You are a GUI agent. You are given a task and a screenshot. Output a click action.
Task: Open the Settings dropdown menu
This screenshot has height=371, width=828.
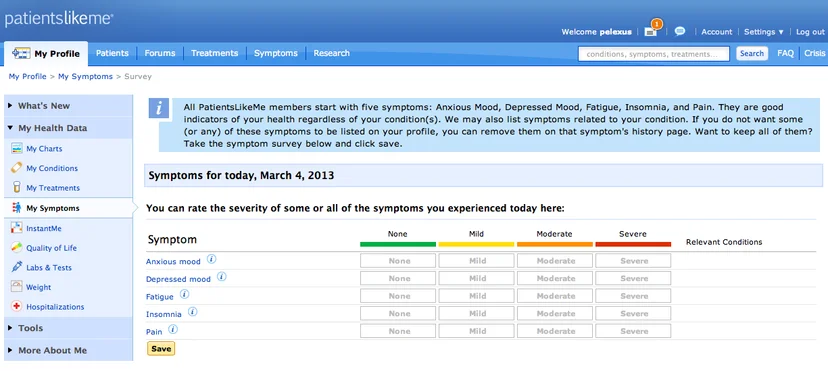point(764,32)
